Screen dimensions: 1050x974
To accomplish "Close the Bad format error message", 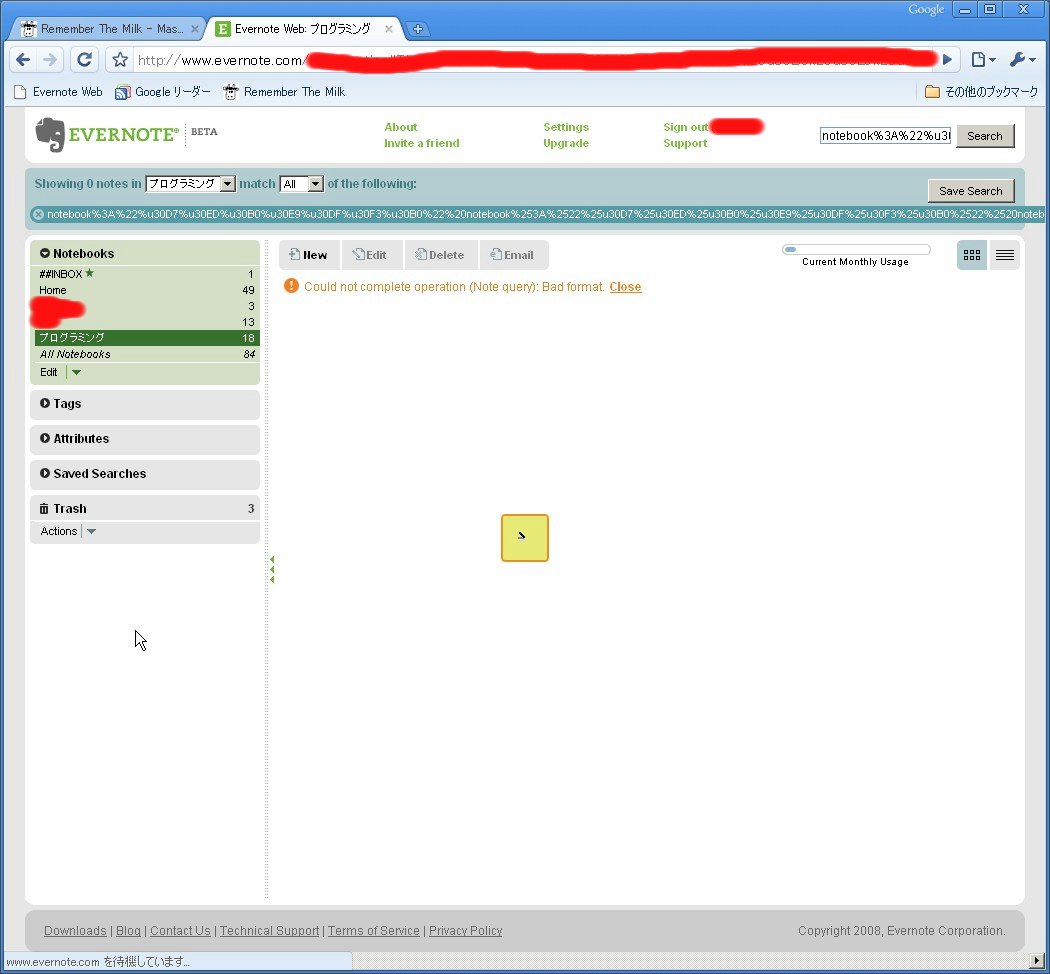I will pos(625,287).
